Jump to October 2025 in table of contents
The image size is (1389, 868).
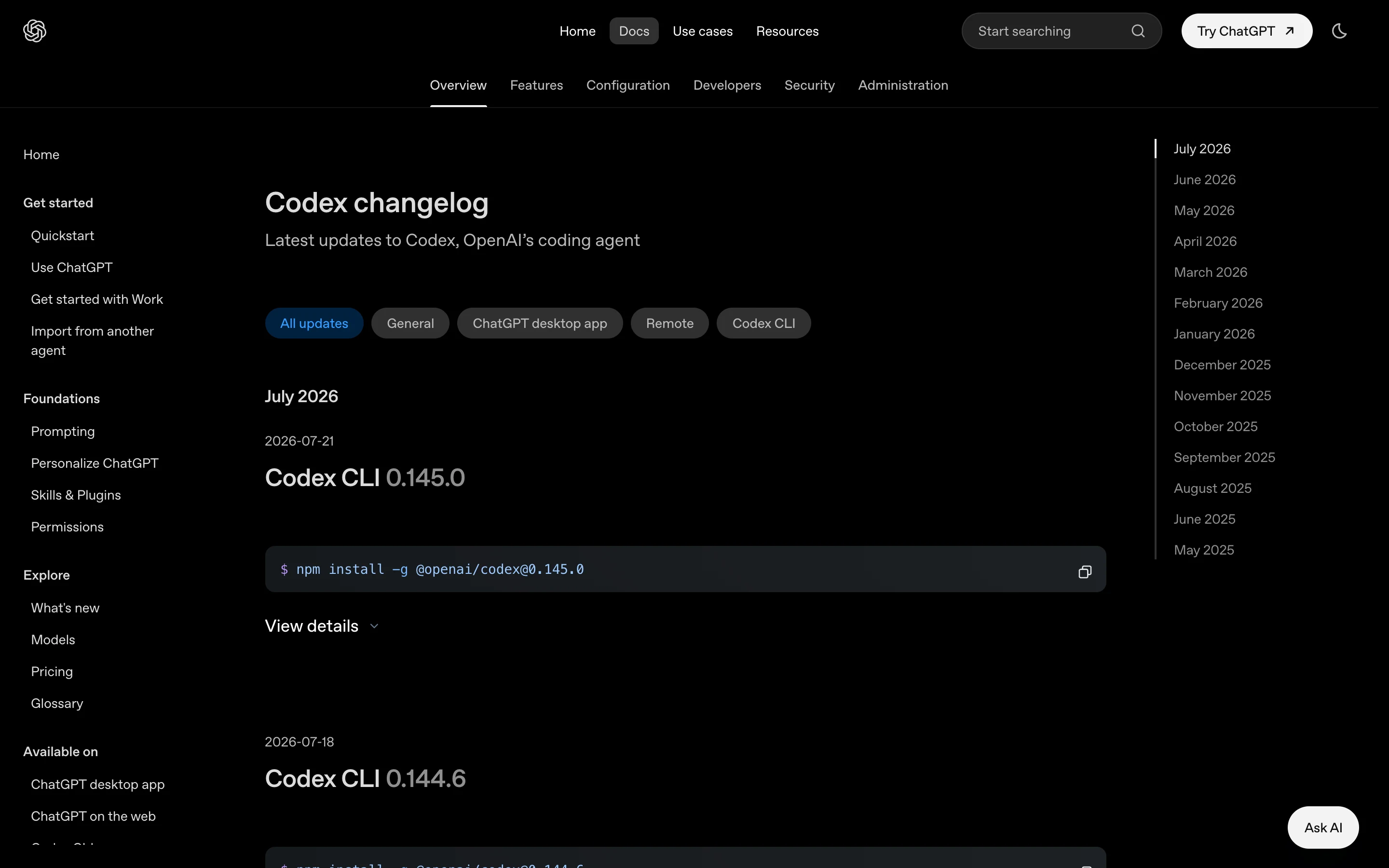pyautogui.click(x=1215, y=427)
